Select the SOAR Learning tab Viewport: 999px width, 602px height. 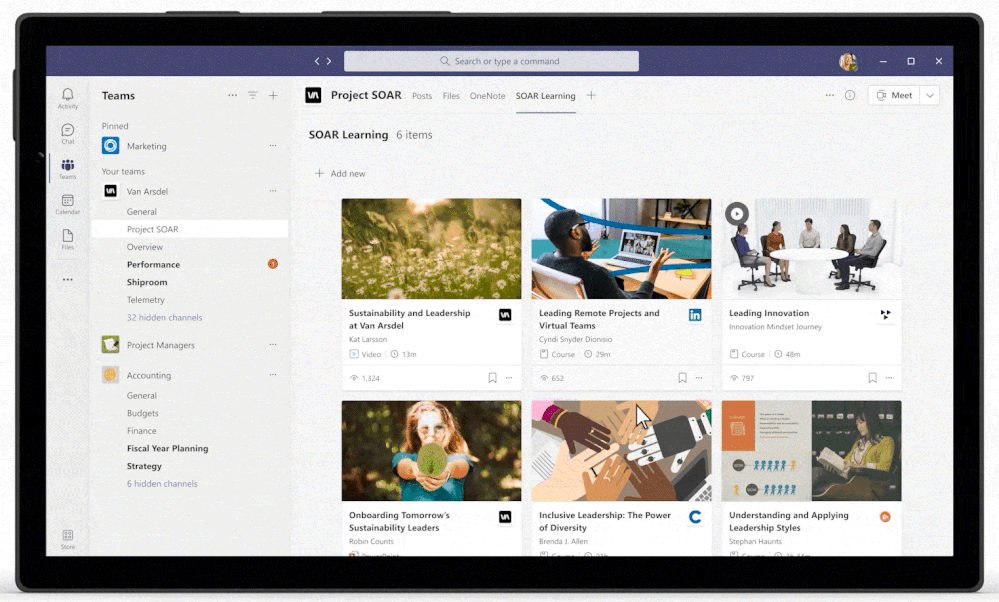(545, 96)
